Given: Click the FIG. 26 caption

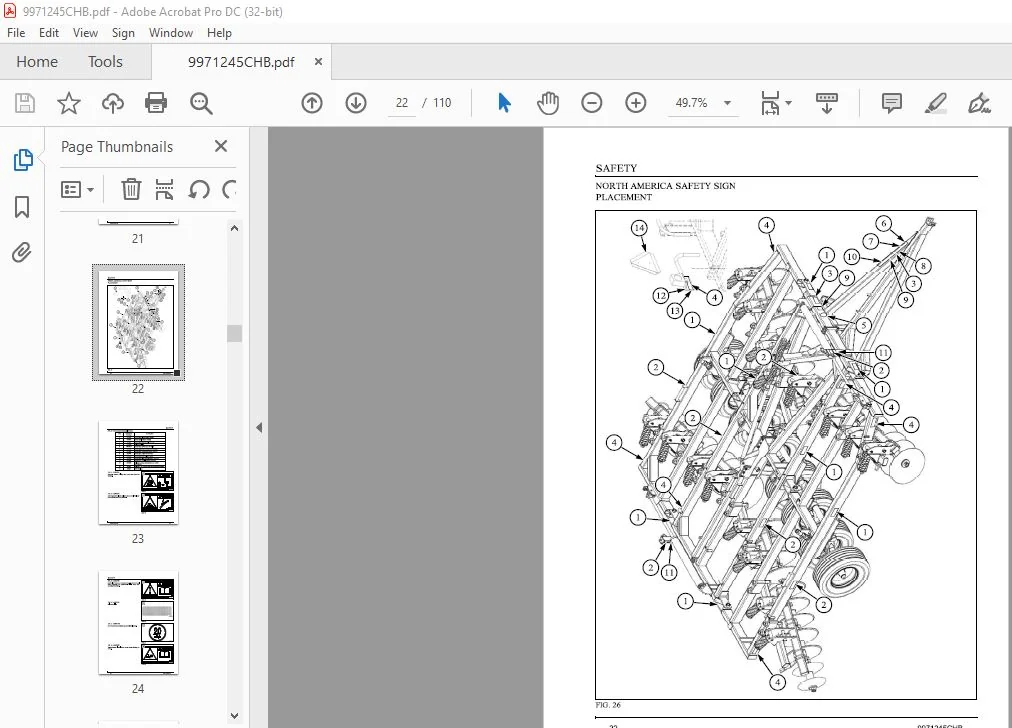Looking at the screenshot, I should [608, 705].
